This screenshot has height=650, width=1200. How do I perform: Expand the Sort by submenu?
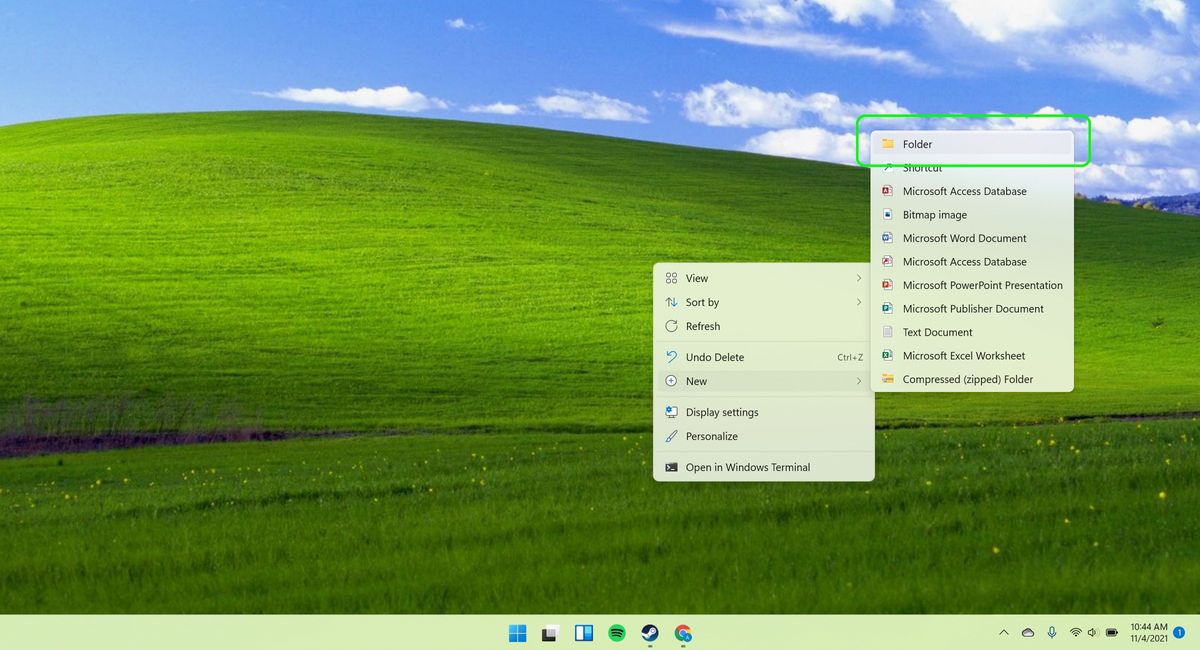(702, 302)
